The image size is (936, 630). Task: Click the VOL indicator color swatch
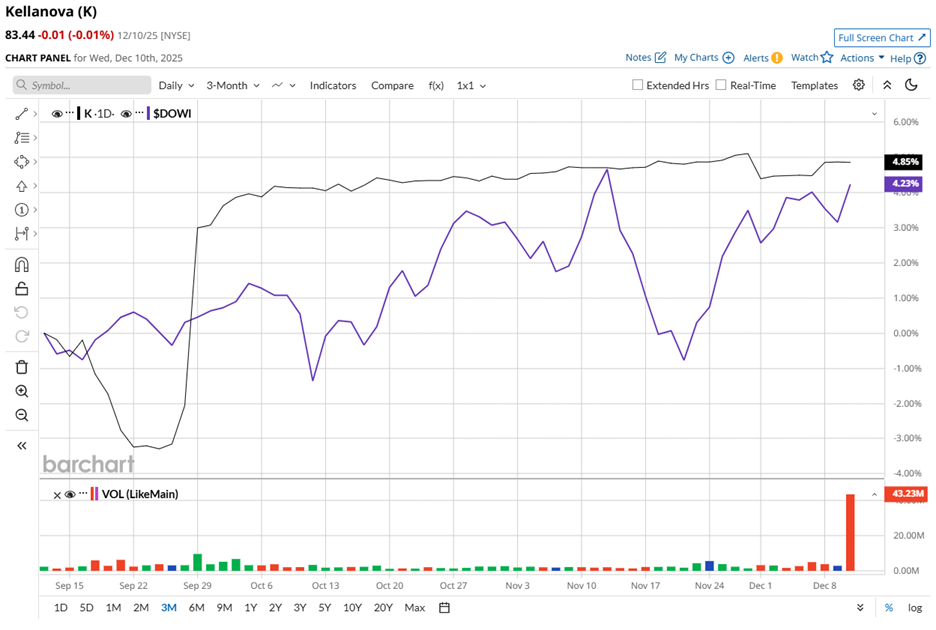pyautogui.click(x=94, y=494)
